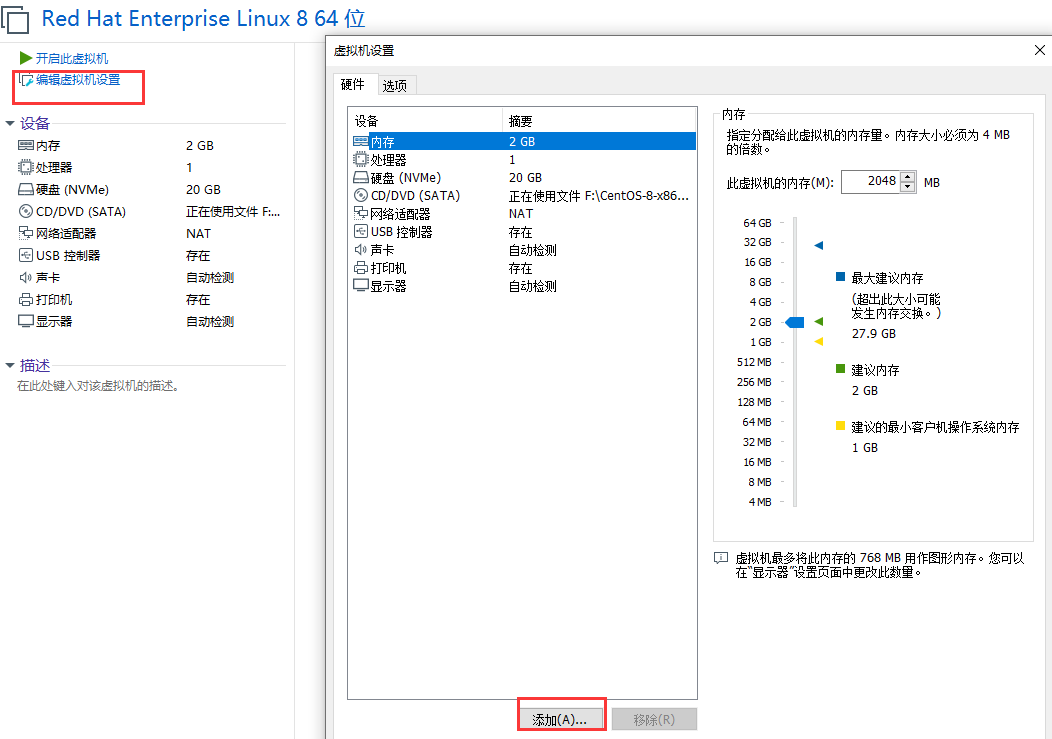1052x739 pixels.
Task: Click the green recommended memory marker
Action: pyautogui.click(x=819, y=322)
